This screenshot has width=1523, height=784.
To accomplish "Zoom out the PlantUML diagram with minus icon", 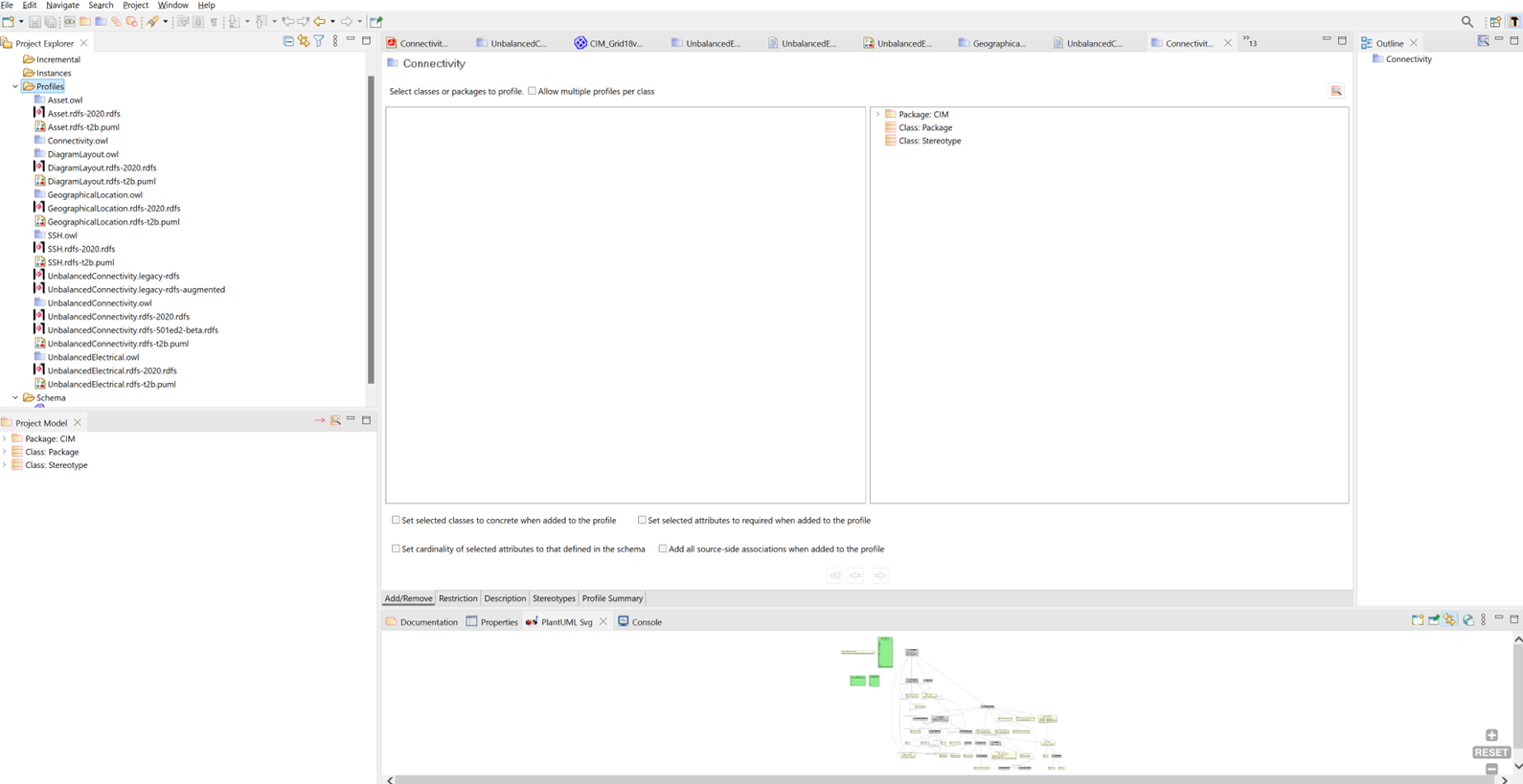I will 1491,769.
